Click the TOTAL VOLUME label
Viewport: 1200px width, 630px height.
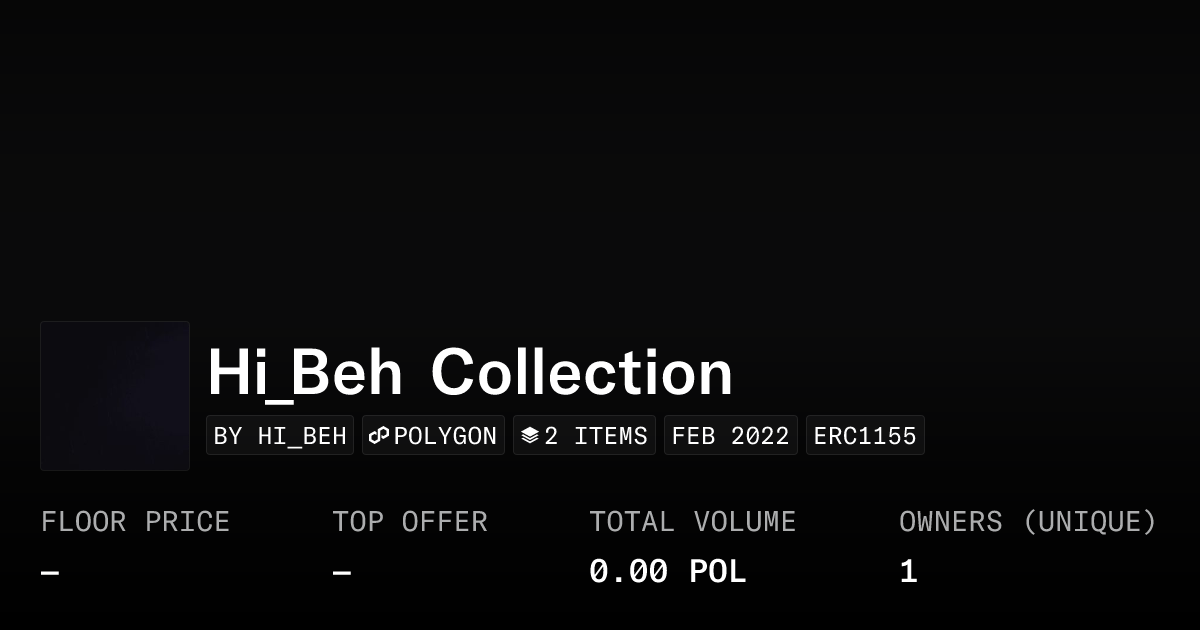pos(692,522)
